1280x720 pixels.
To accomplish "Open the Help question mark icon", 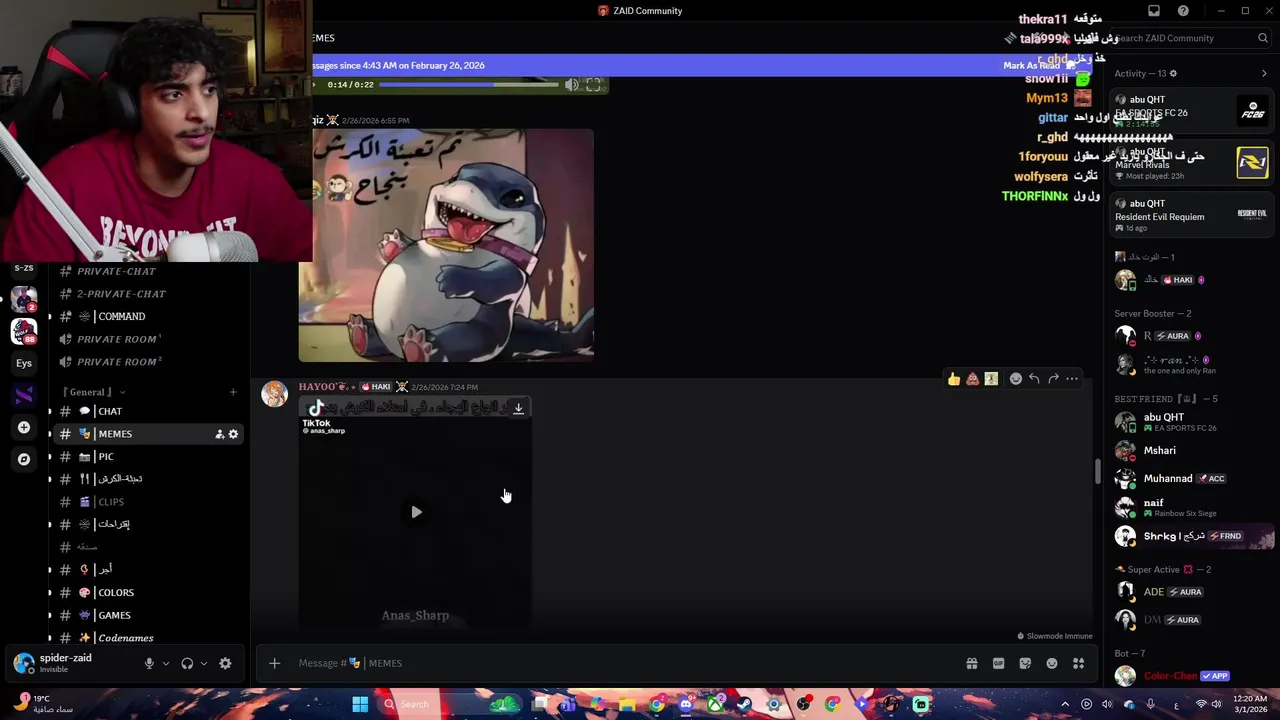I will pos(1183,11).
